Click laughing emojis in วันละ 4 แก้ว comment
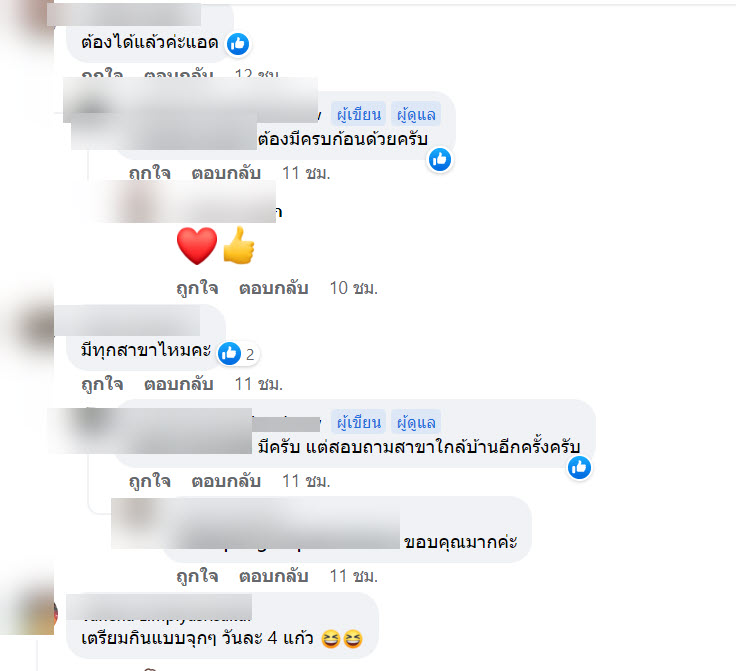736x671 pixels. click(x=342, y=639)
